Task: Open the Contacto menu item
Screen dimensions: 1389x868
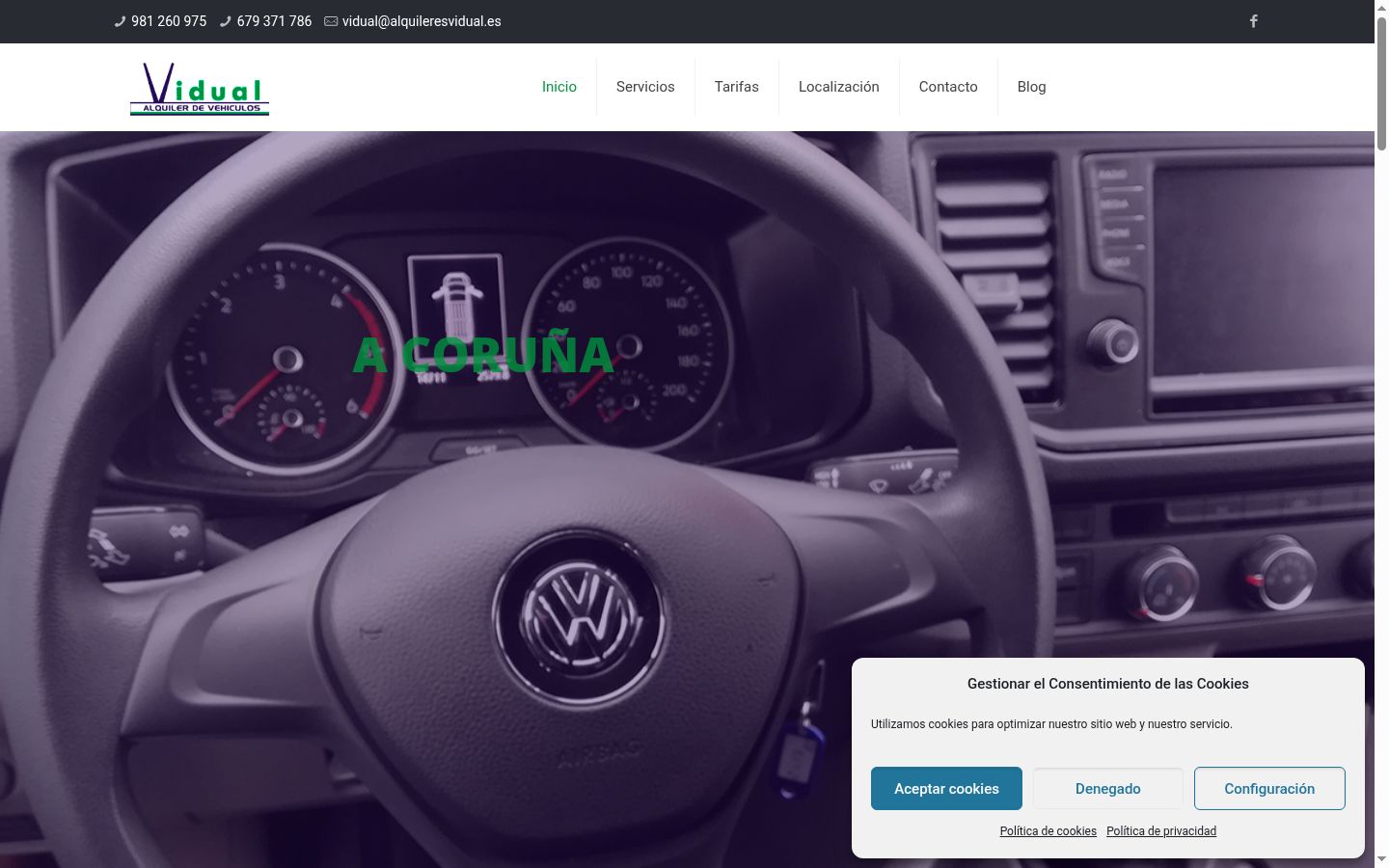Action: pos(948,87)
